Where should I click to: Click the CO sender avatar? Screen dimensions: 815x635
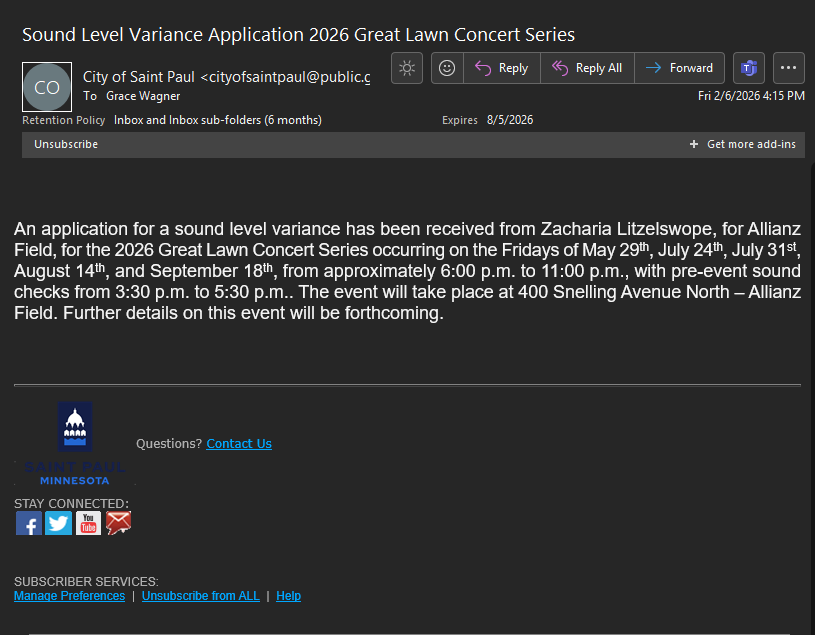point(47,87)
